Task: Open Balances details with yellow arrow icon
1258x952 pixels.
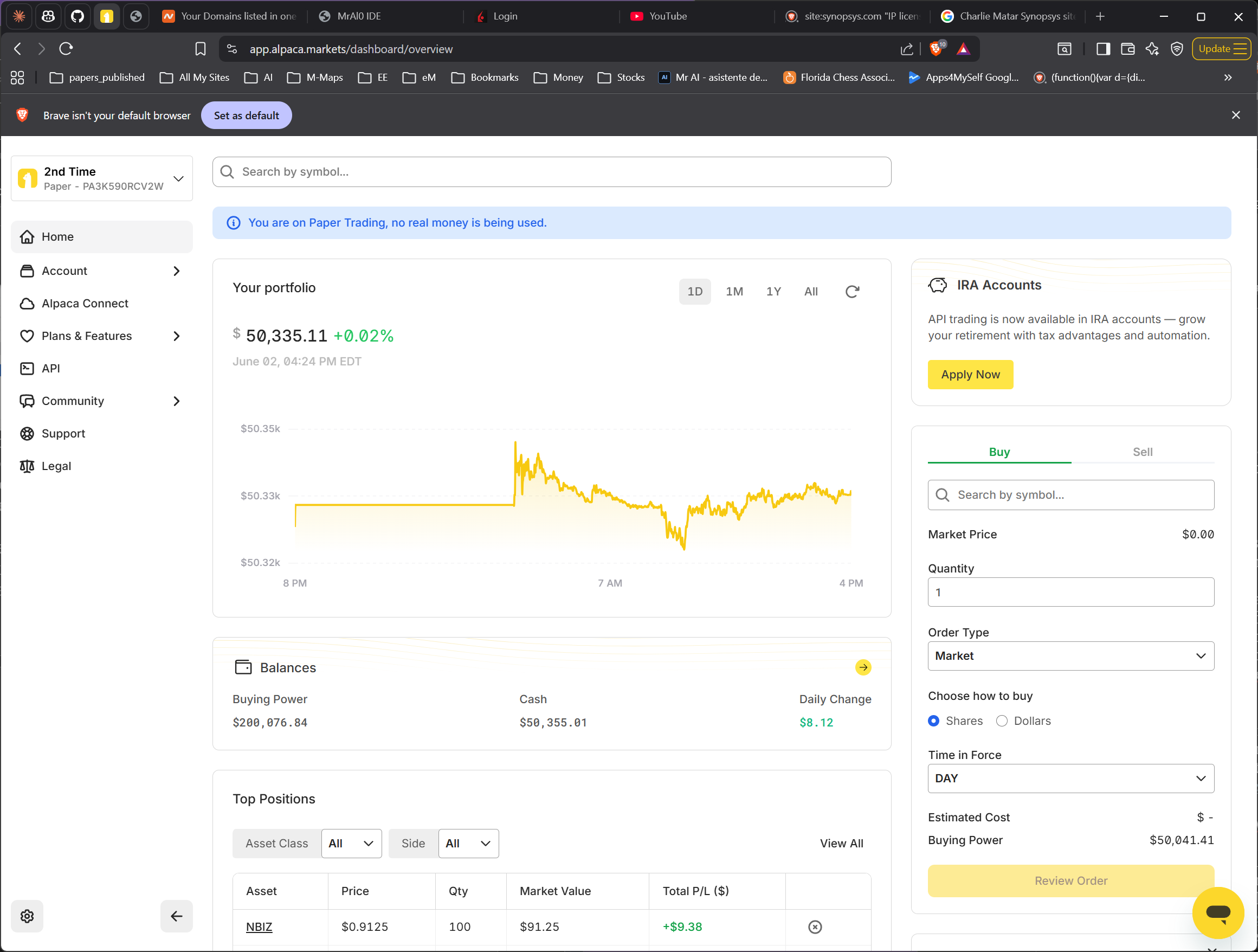Action: (x=863, y=667)
